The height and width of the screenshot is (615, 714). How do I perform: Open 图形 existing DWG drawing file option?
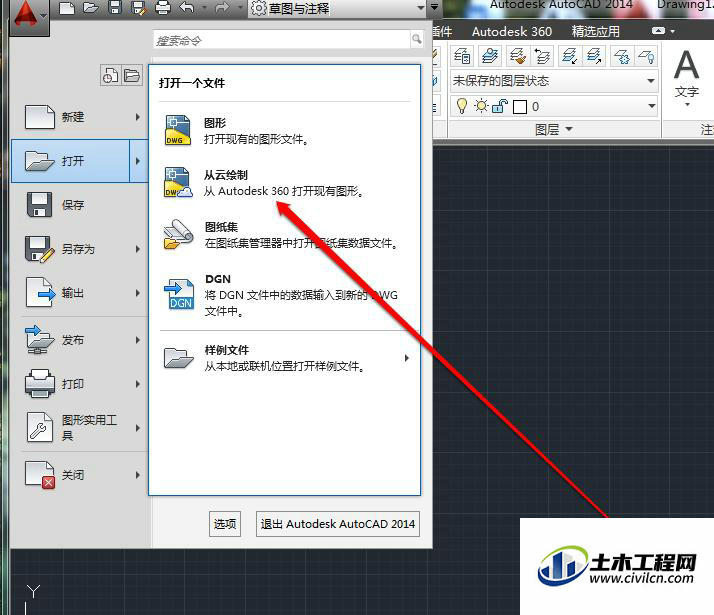tap(284, 131)
